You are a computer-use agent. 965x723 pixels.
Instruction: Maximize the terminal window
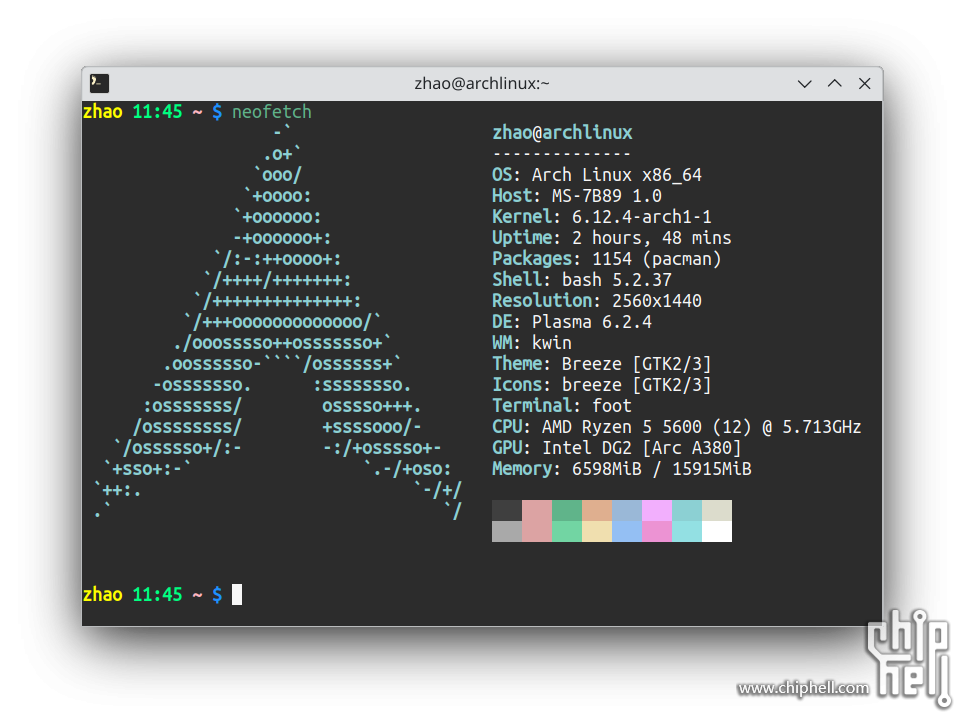(835, 83)
